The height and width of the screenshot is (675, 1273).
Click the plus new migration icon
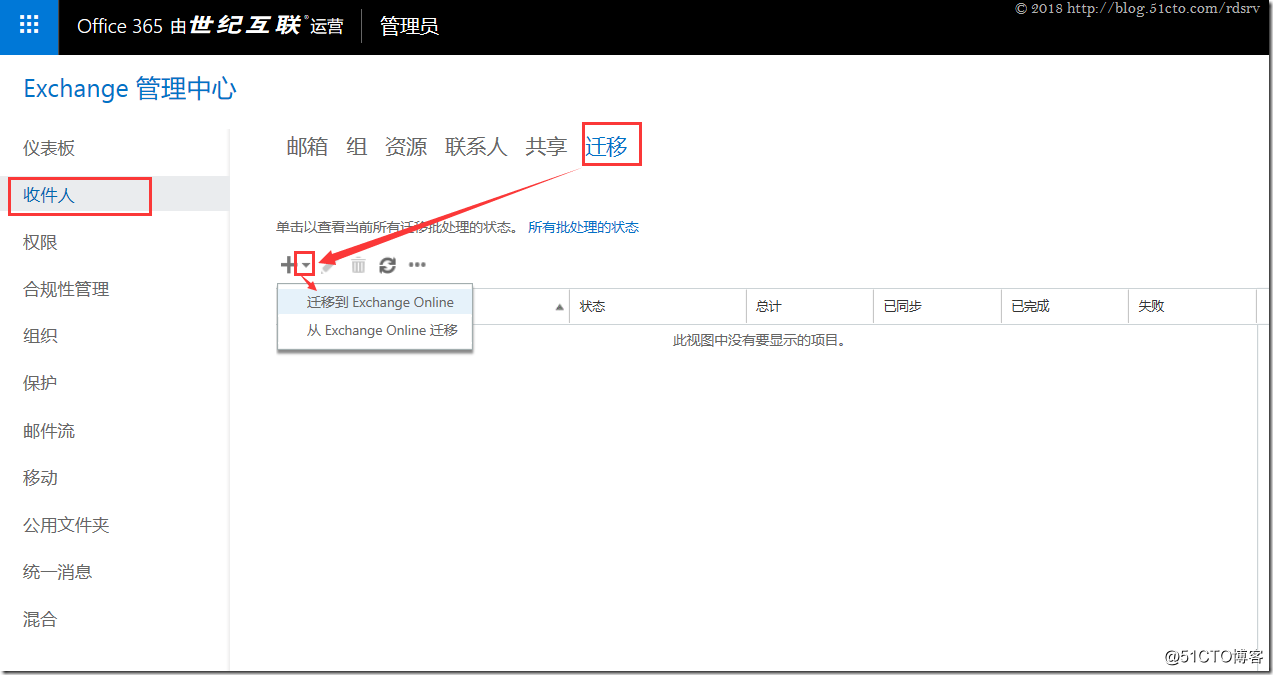[288, 265]
